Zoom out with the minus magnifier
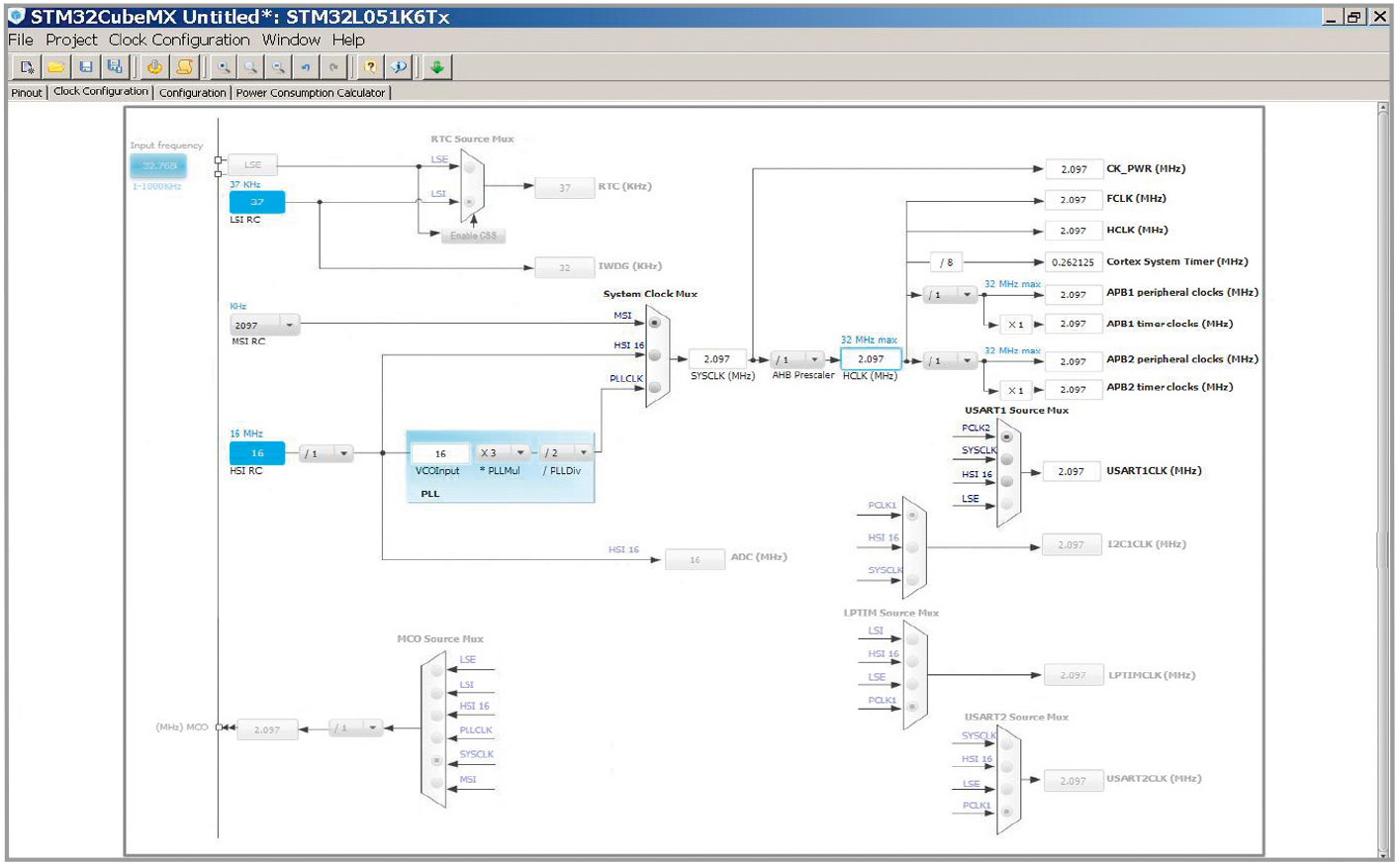 279,67
